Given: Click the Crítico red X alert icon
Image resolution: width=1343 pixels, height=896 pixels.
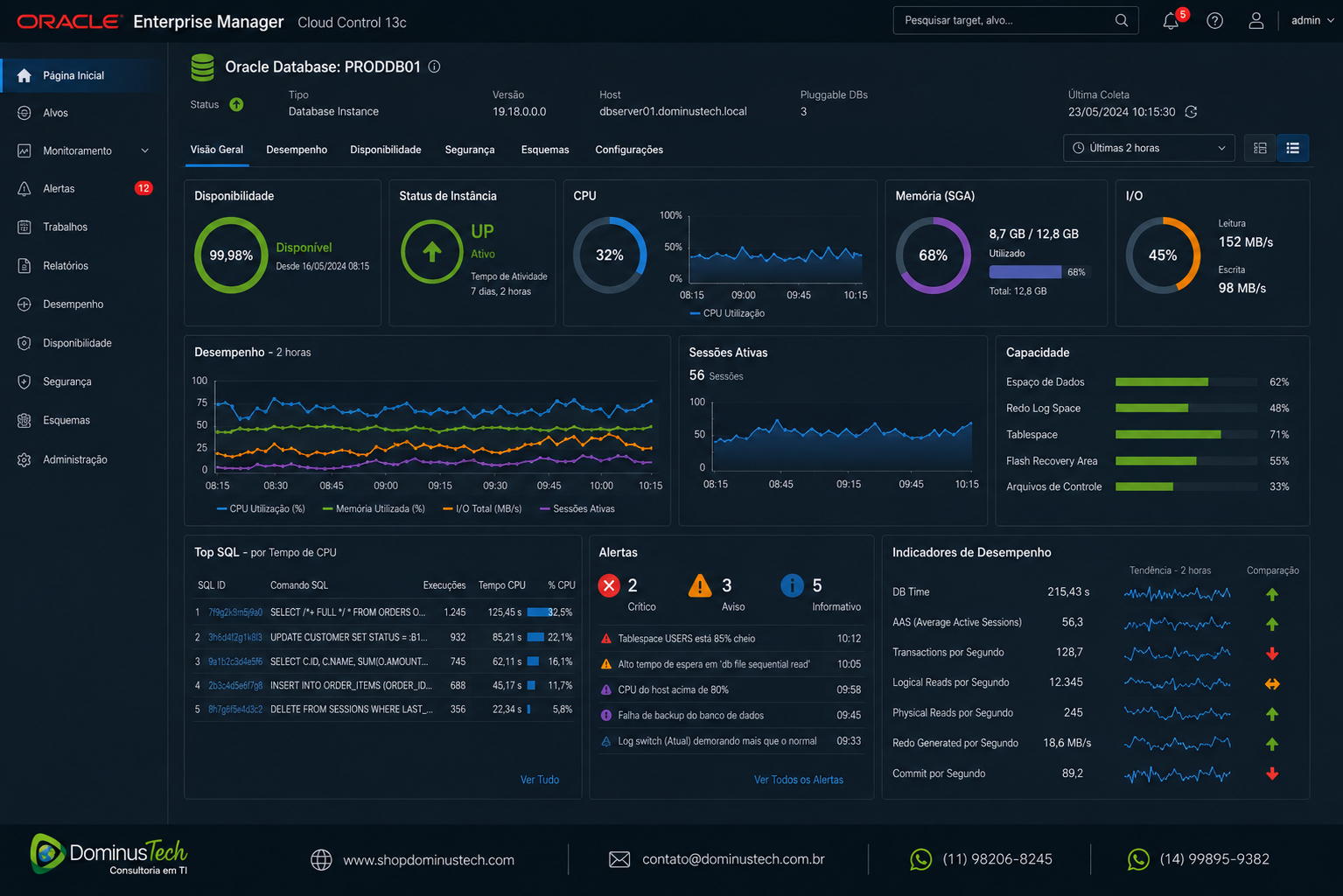Looking at the screenshot, I should [x=609, y=585].
